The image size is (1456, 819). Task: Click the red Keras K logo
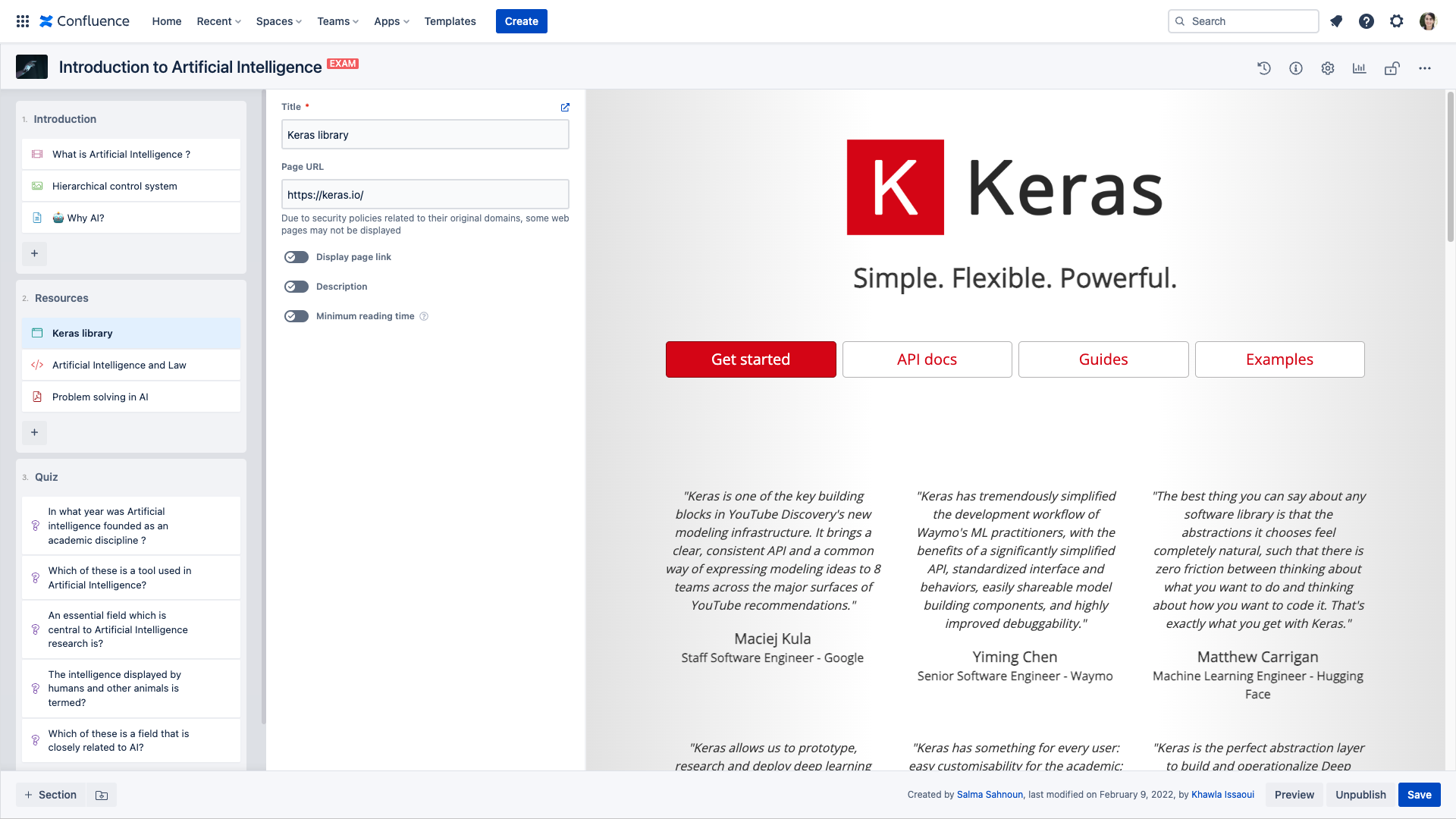pos(895,187)
